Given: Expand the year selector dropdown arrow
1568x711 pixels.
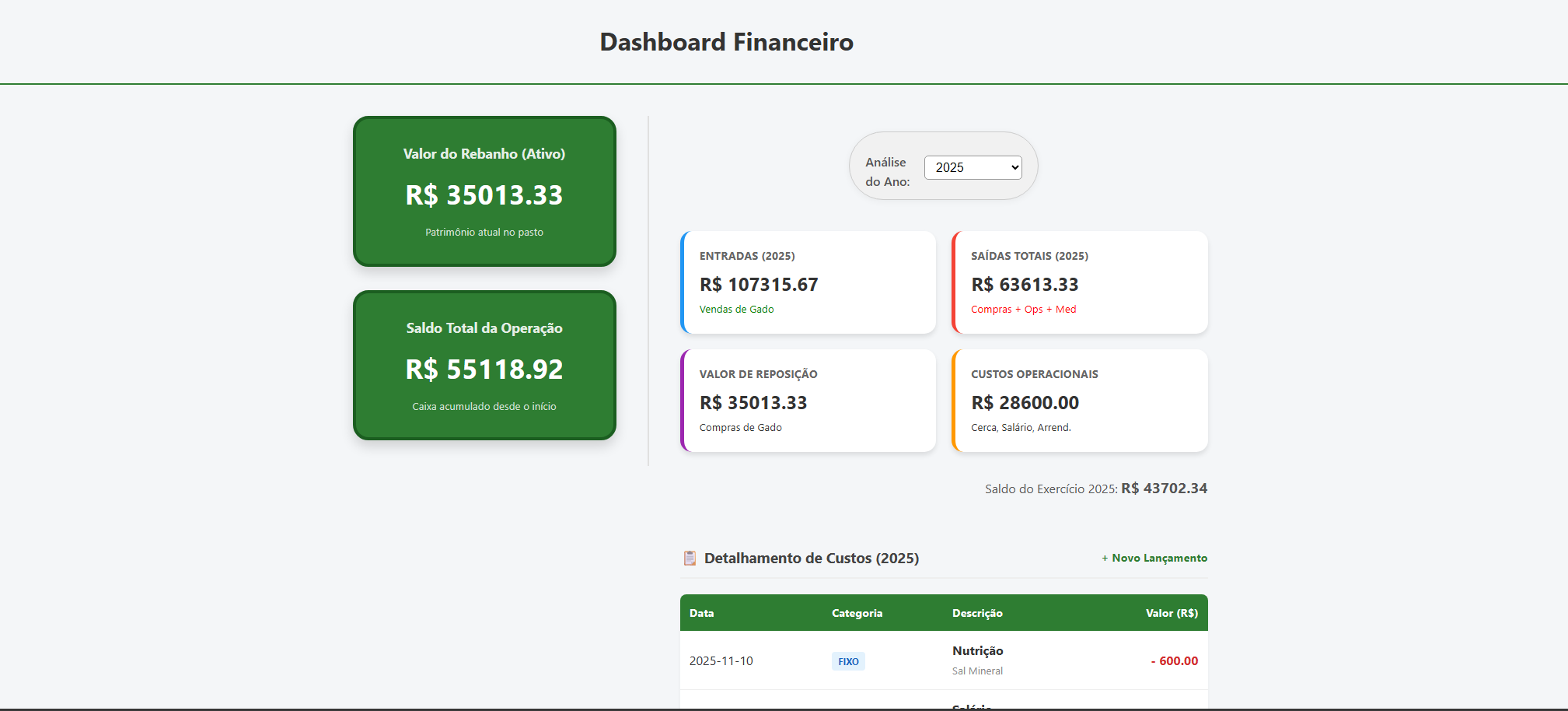Looking at the screenshot, I should point(1013,166).
